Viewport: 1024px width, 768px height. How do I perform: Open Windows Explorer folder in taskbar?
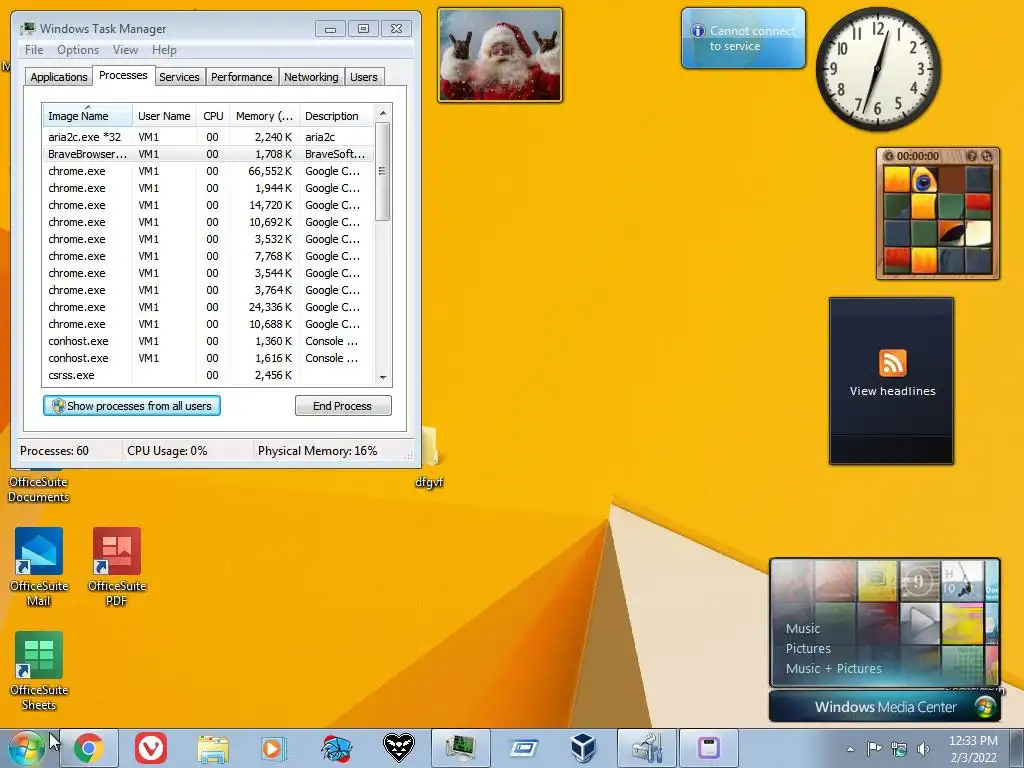click(213, 749)
